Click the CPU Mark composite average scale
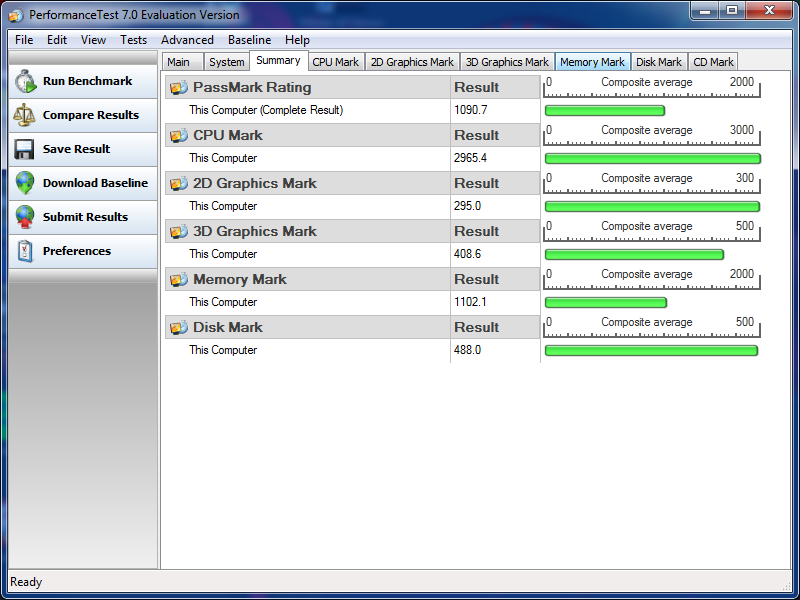 click(x=652, y=135)
